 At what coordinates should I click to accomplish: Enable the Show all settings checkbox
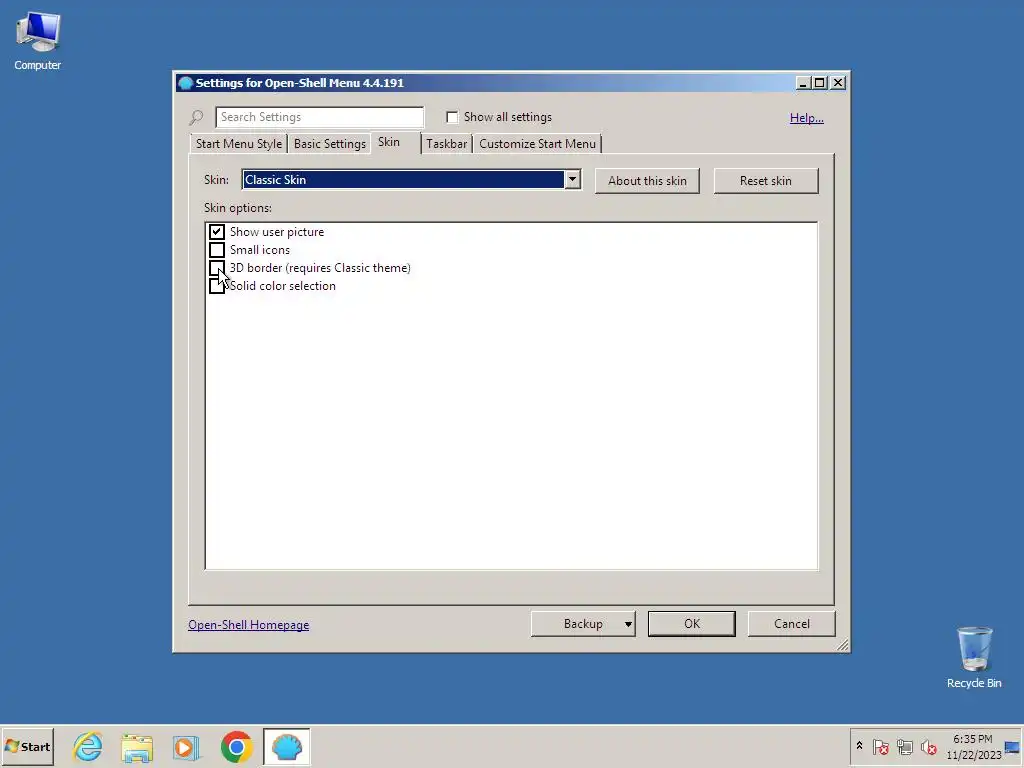pyautogui.click(x=452, y=117)
